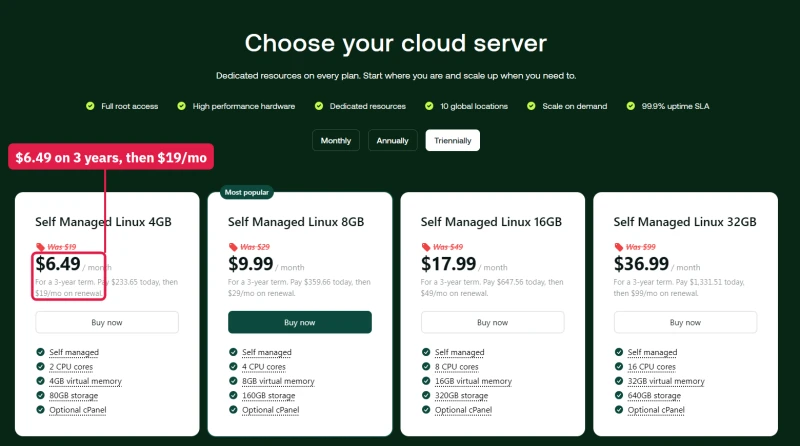Buy the Self Managed Linux 16GB plan
Viewport: 800px width, 446px height.
[x=493, y=323]
